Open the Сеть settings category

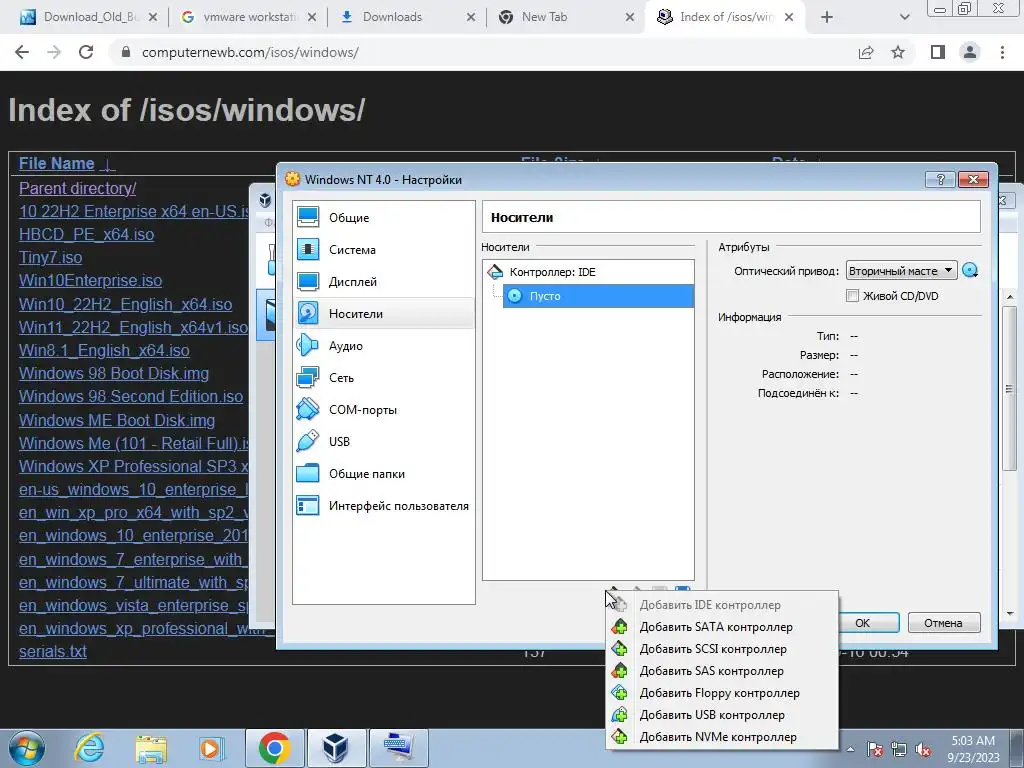point(383,377)
